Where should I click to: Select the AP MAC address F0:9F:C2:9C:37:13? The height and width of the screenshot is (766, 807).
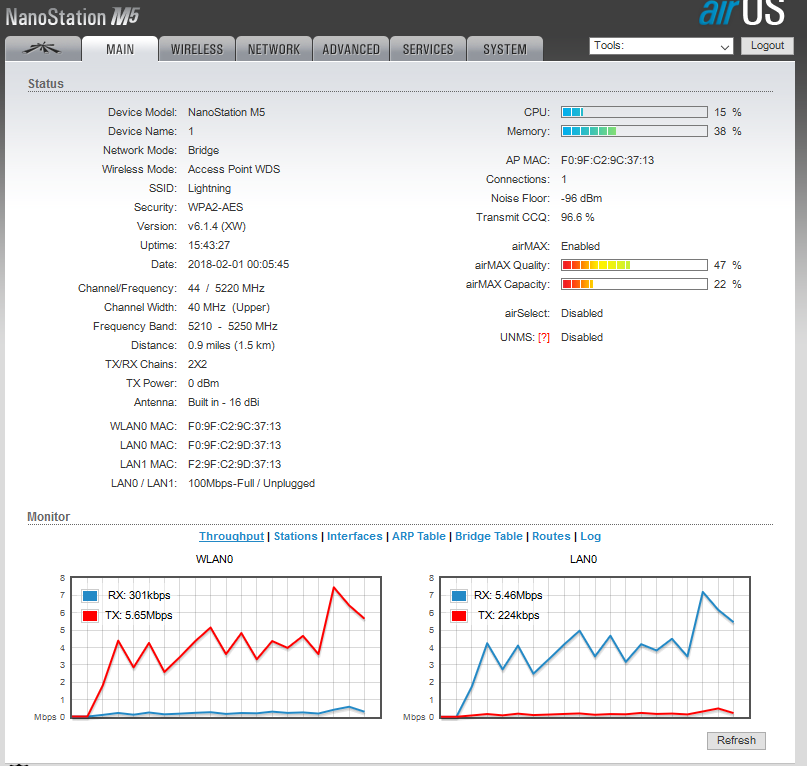(x=607, y=160)
